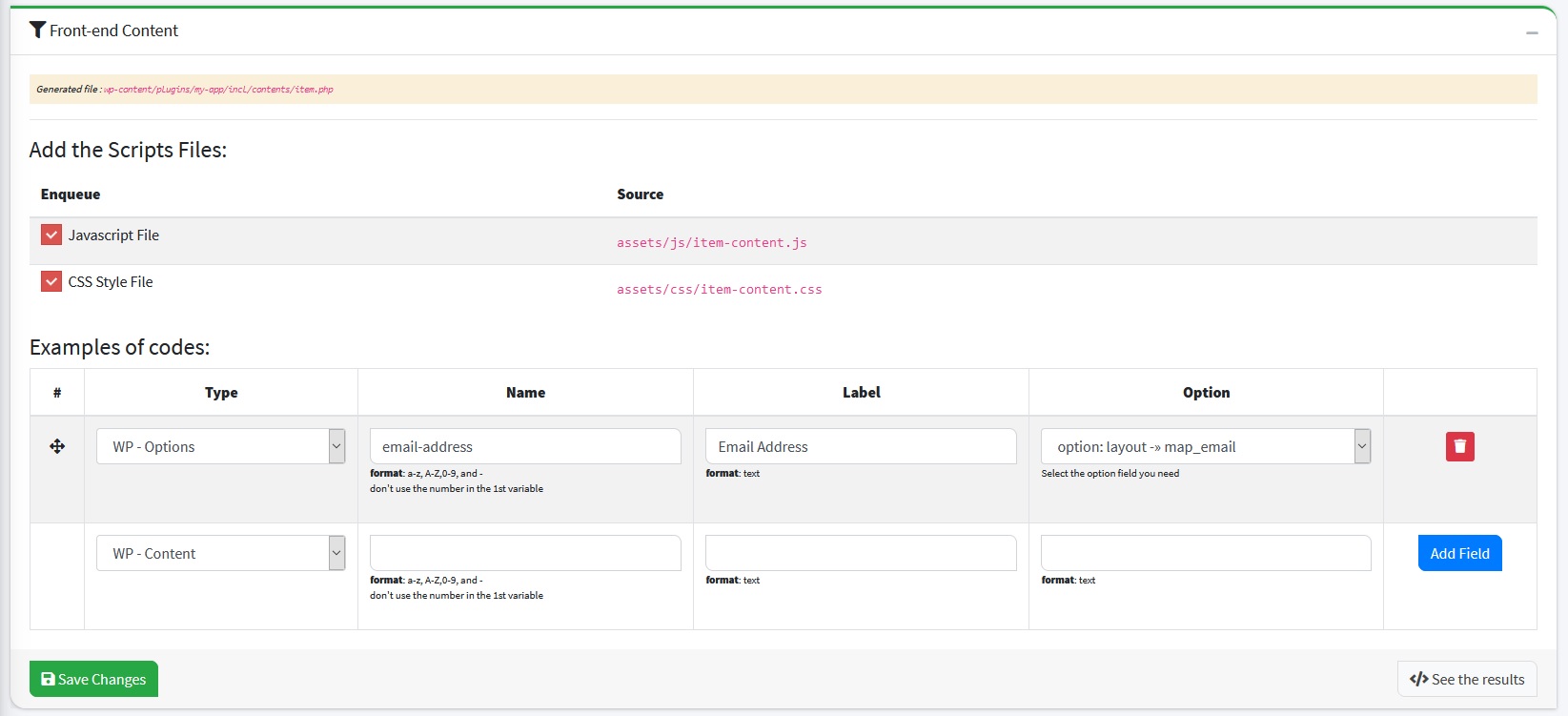
Task: Click the generated file path item.php
Action: 218,90
